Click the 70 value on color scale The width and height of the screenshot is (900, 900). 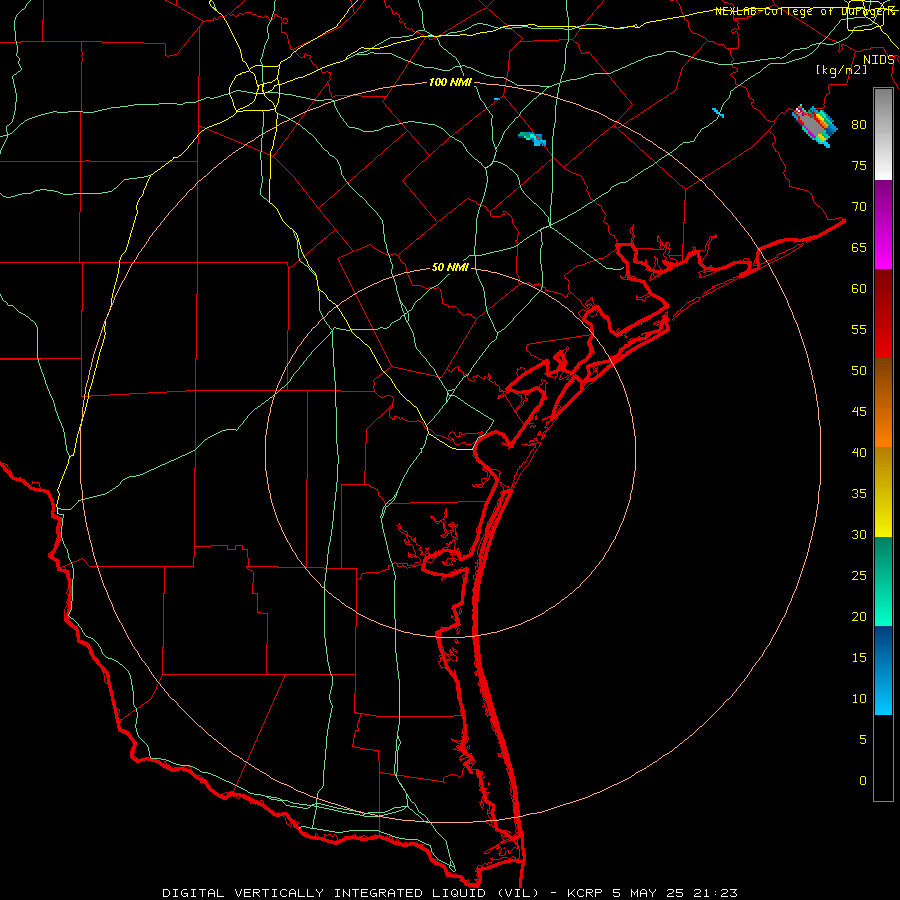pyautogui.click(x=859, y=207)
